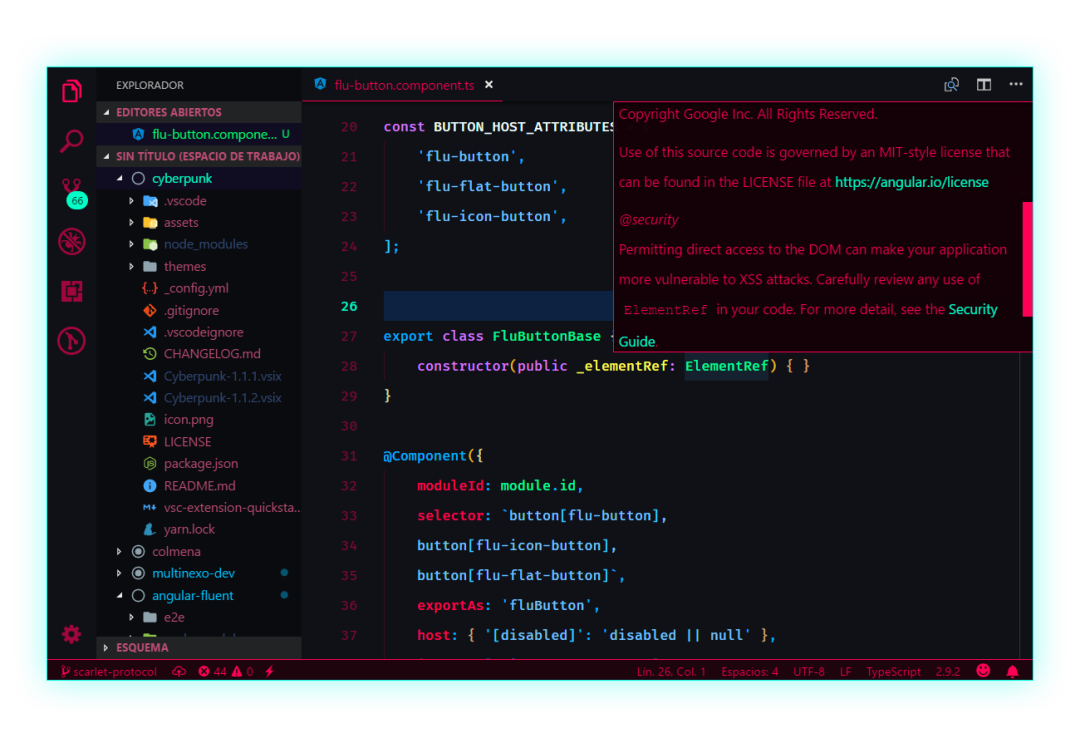Open README.md in explorer
Screen dimensions: 1080x748
pos(199,486)
